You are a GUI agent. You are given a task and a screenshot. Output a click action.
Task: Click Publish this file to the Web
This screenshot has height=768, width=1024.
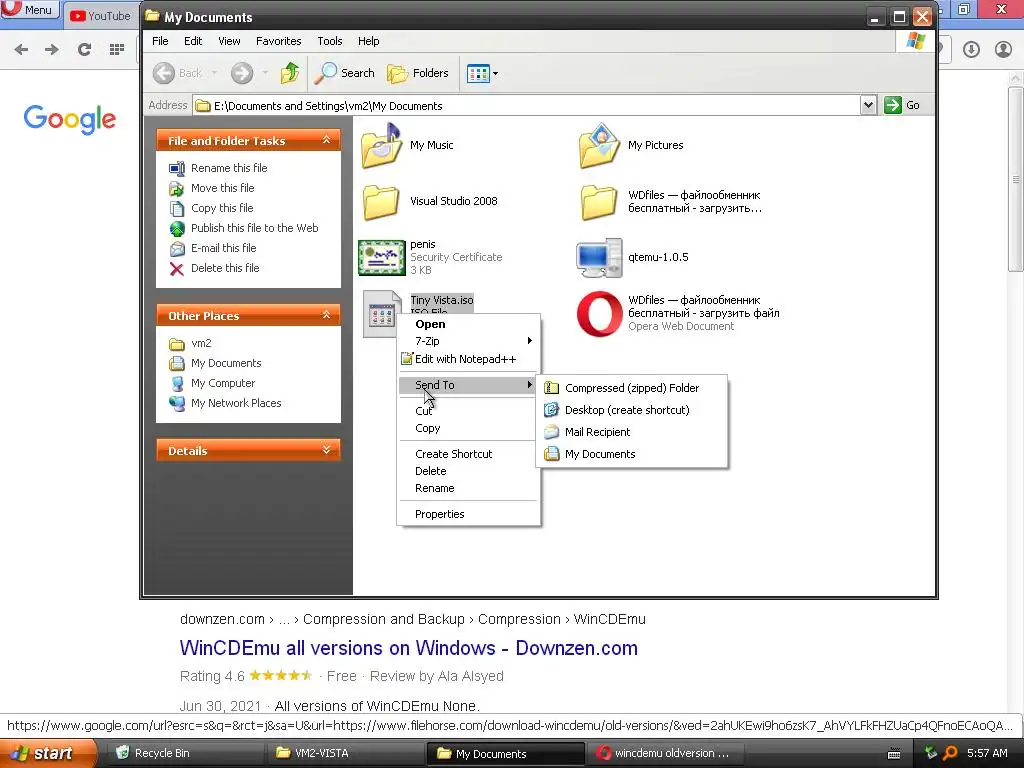(x=254, y=228)
